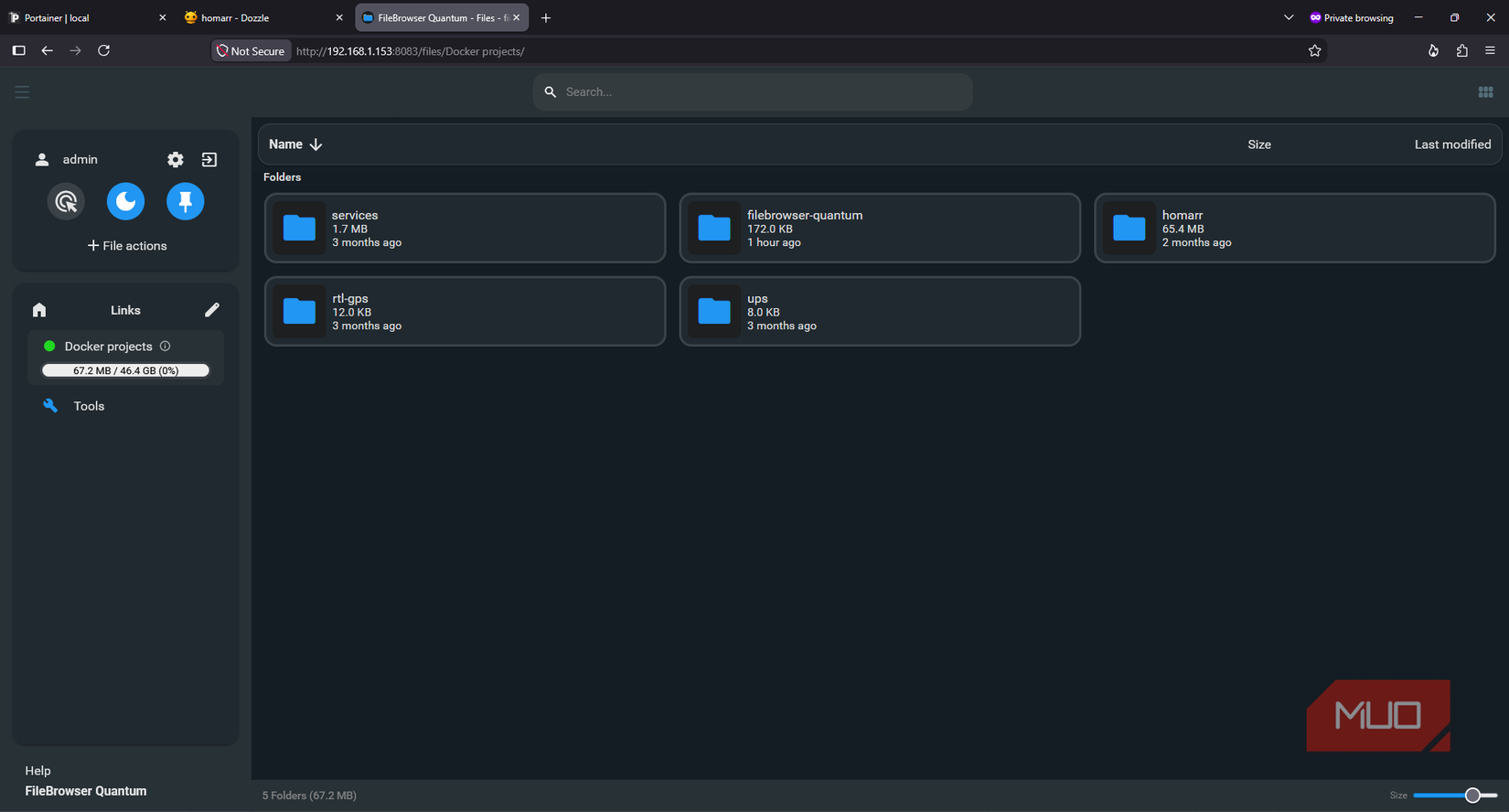This screenshot has width=1509, height=812.
Task: Open the hamburger sidebar menu
Action: click(22, 92)
